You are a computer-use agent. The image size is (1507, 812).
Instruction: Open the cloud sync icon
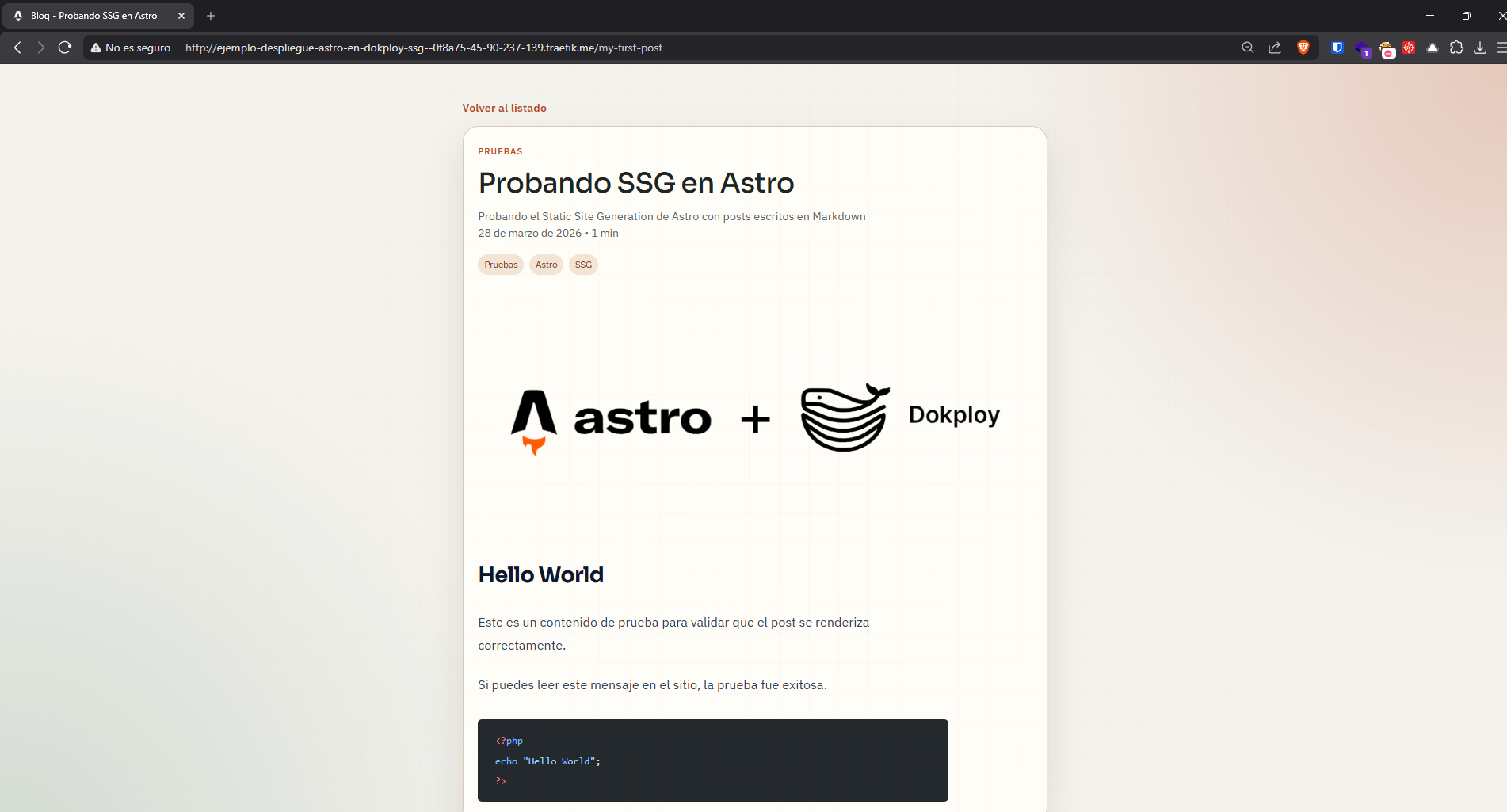click(1432, 48)
